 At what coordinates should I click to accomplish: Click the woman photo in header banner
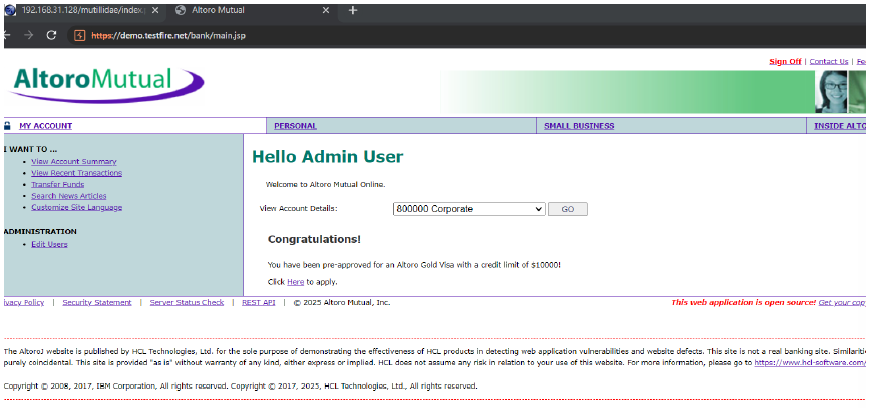coord(831,92)
